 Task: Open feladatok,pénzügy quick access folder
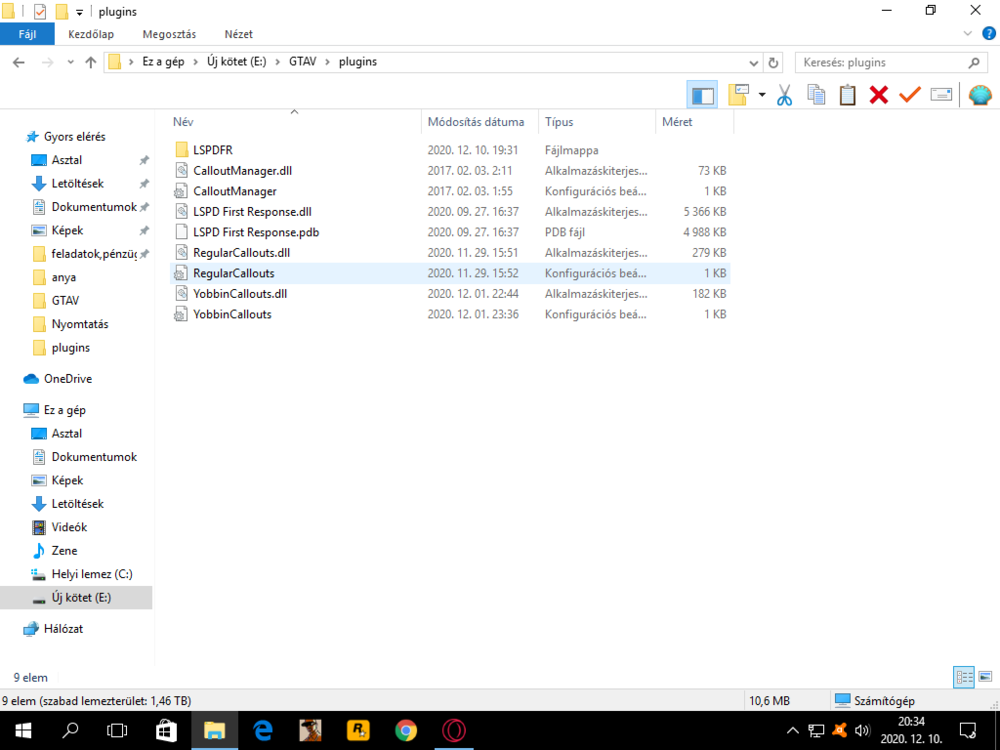pos(94,254)
